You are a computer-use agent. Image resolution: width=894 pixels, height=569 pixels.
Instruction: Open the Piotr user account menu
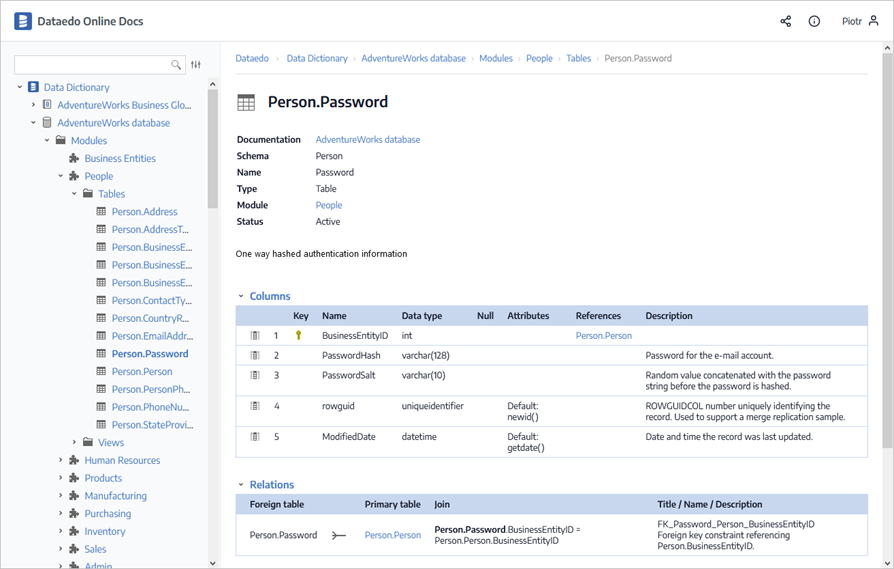(x=860, y=21)
